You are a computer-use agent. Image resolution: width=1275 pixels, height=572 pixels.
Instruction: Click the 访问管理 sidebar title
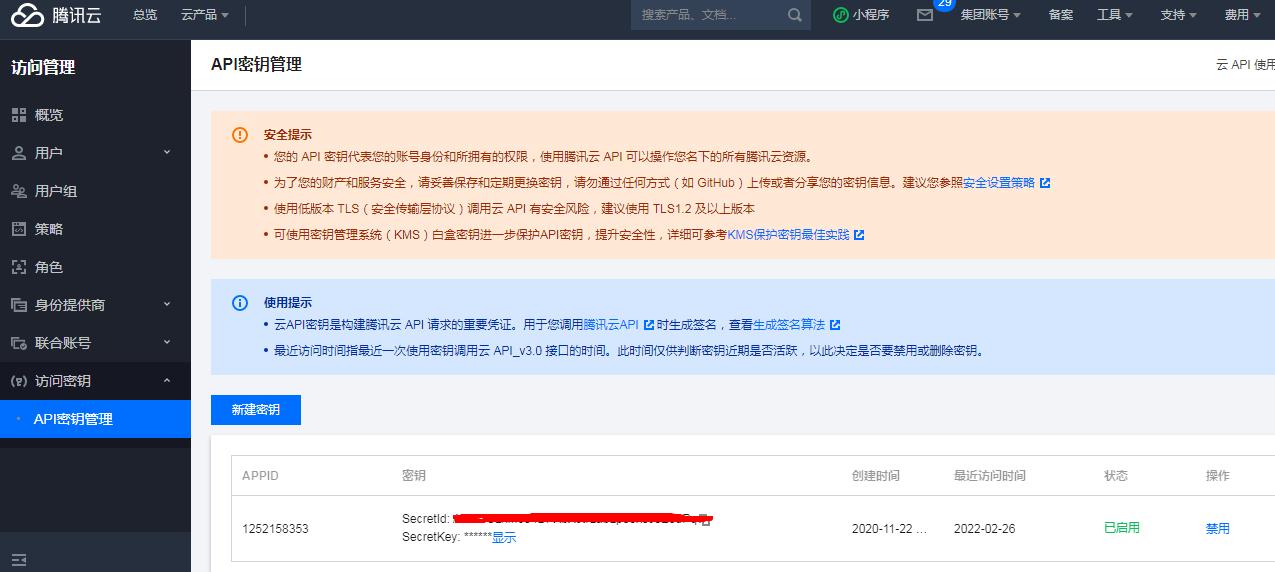click(43, 68)
